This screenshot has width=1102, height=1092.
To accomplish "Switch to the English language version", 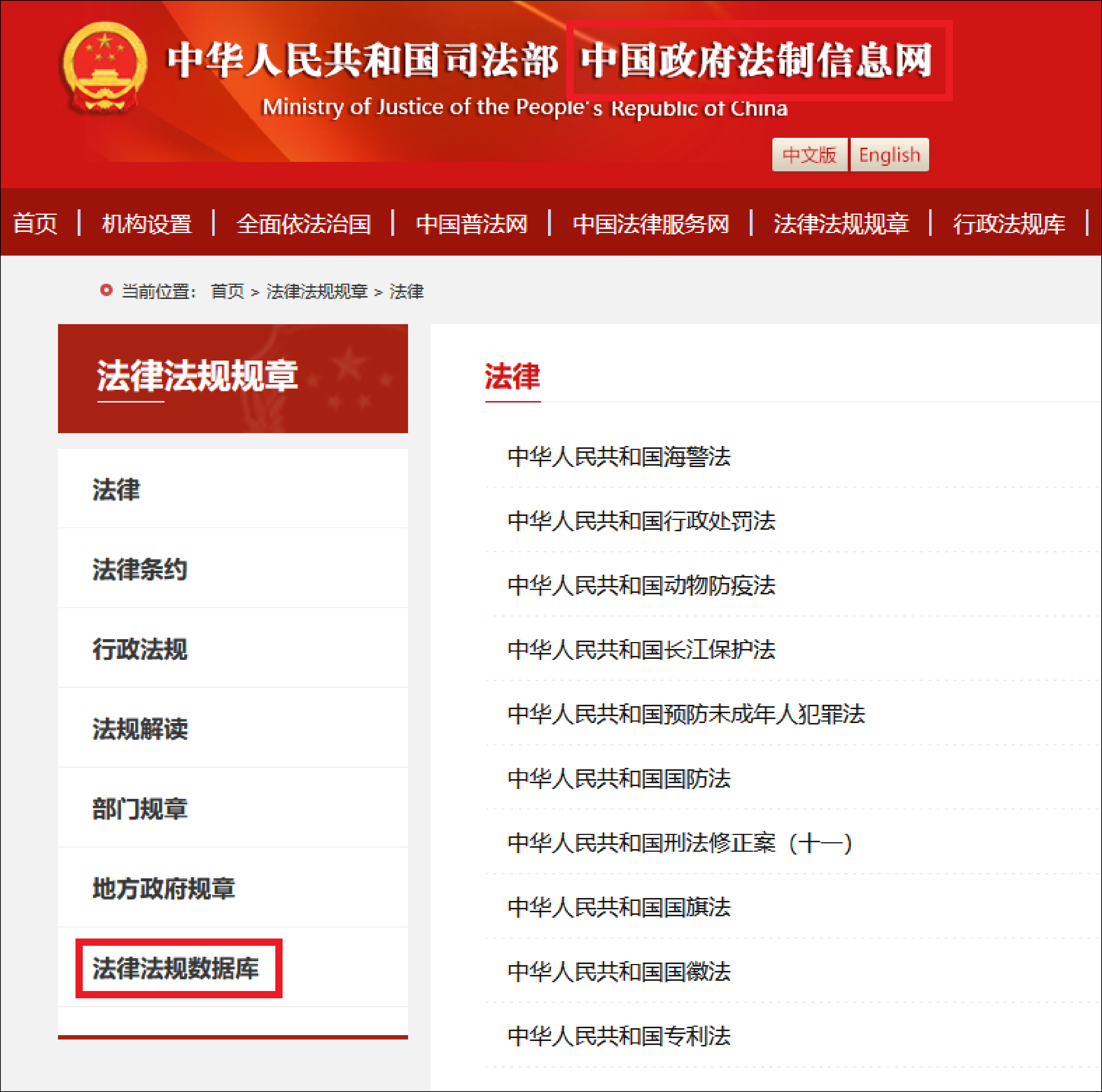I will pyautogui.click(x=889, y=155).
